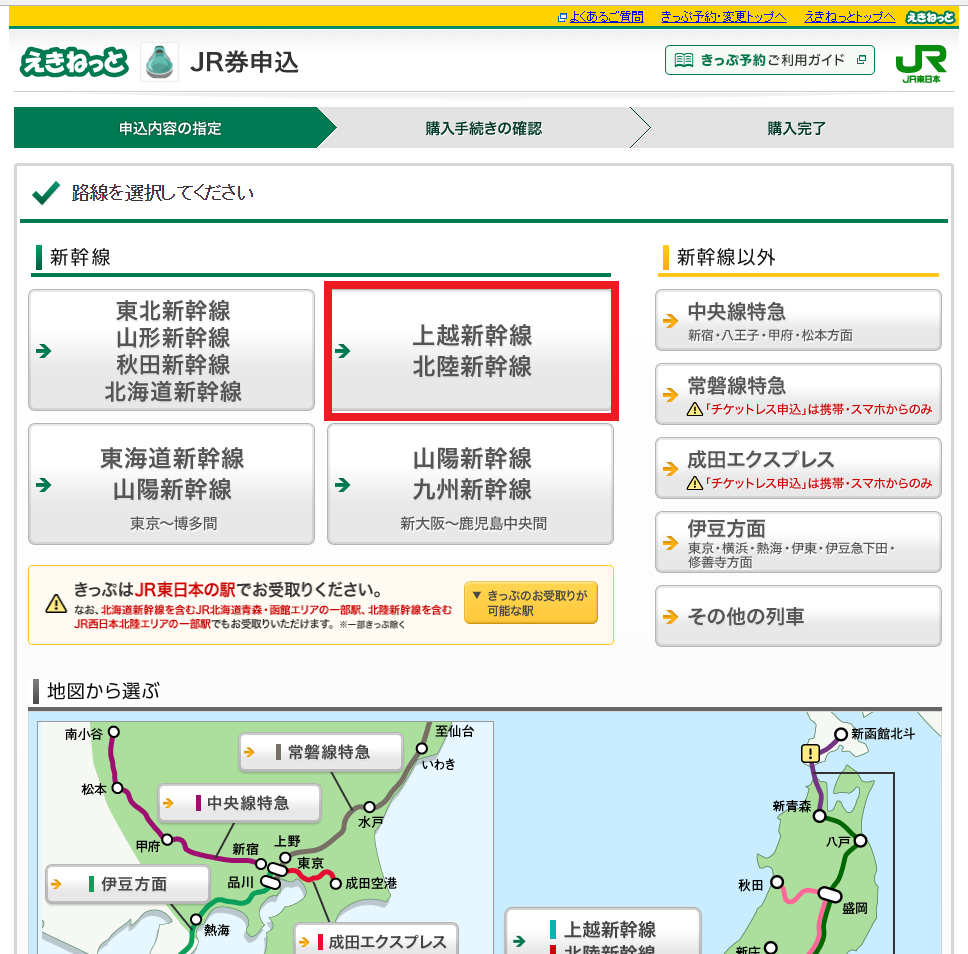
Task: Click the 東京 station label on map
Action: coord(311,863)
